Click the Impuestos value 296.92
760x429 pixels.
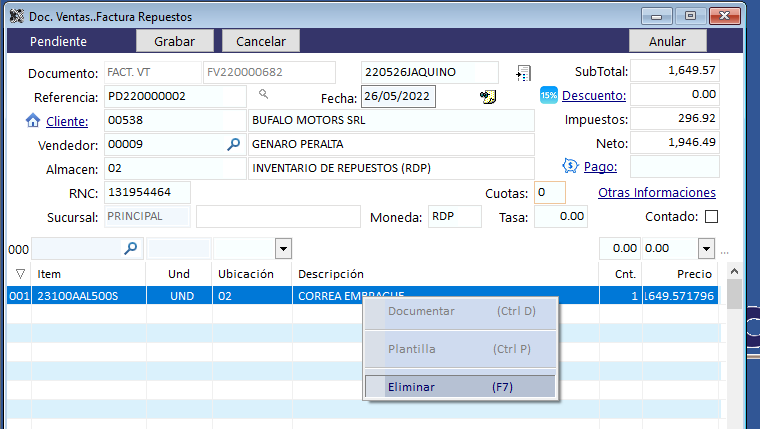click(674, 118)
